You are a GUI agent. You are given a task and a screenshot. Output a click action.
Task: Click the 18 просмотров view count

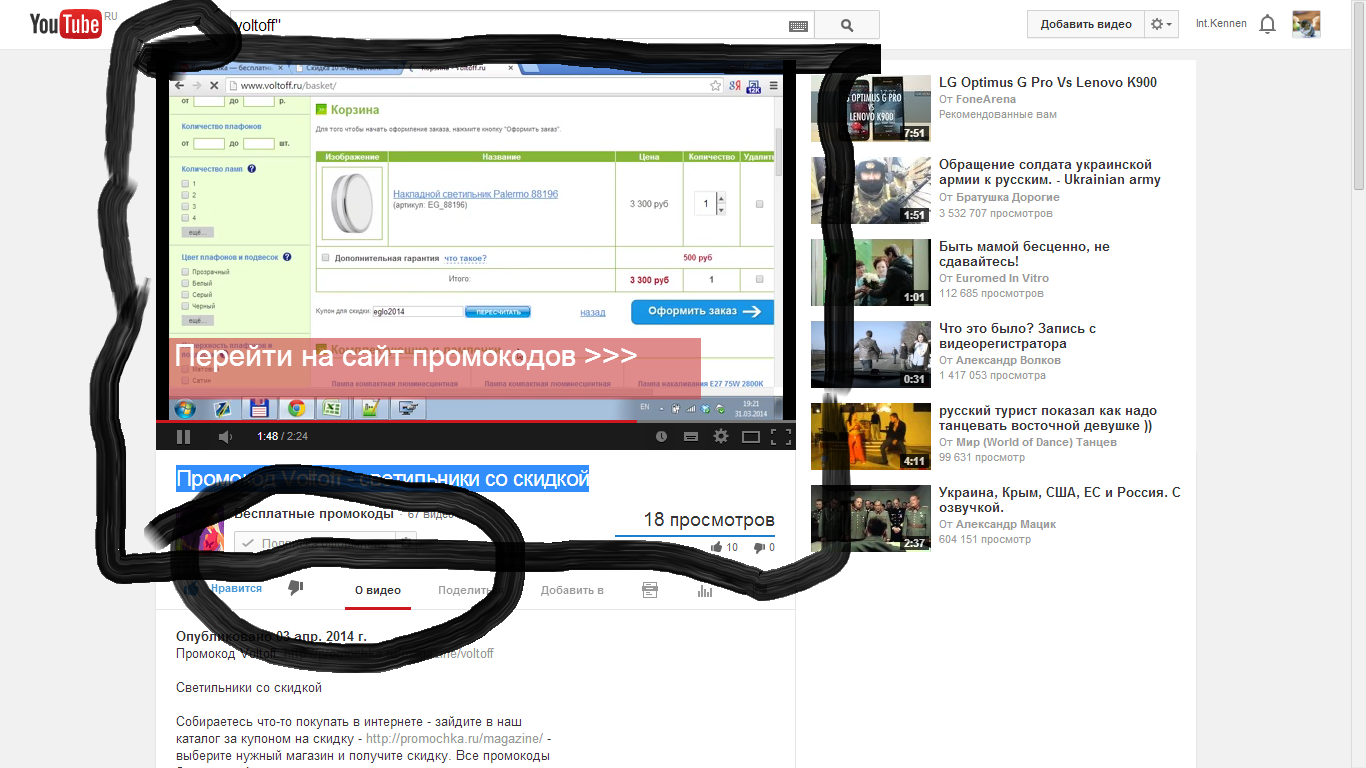(x=708, y=519)
